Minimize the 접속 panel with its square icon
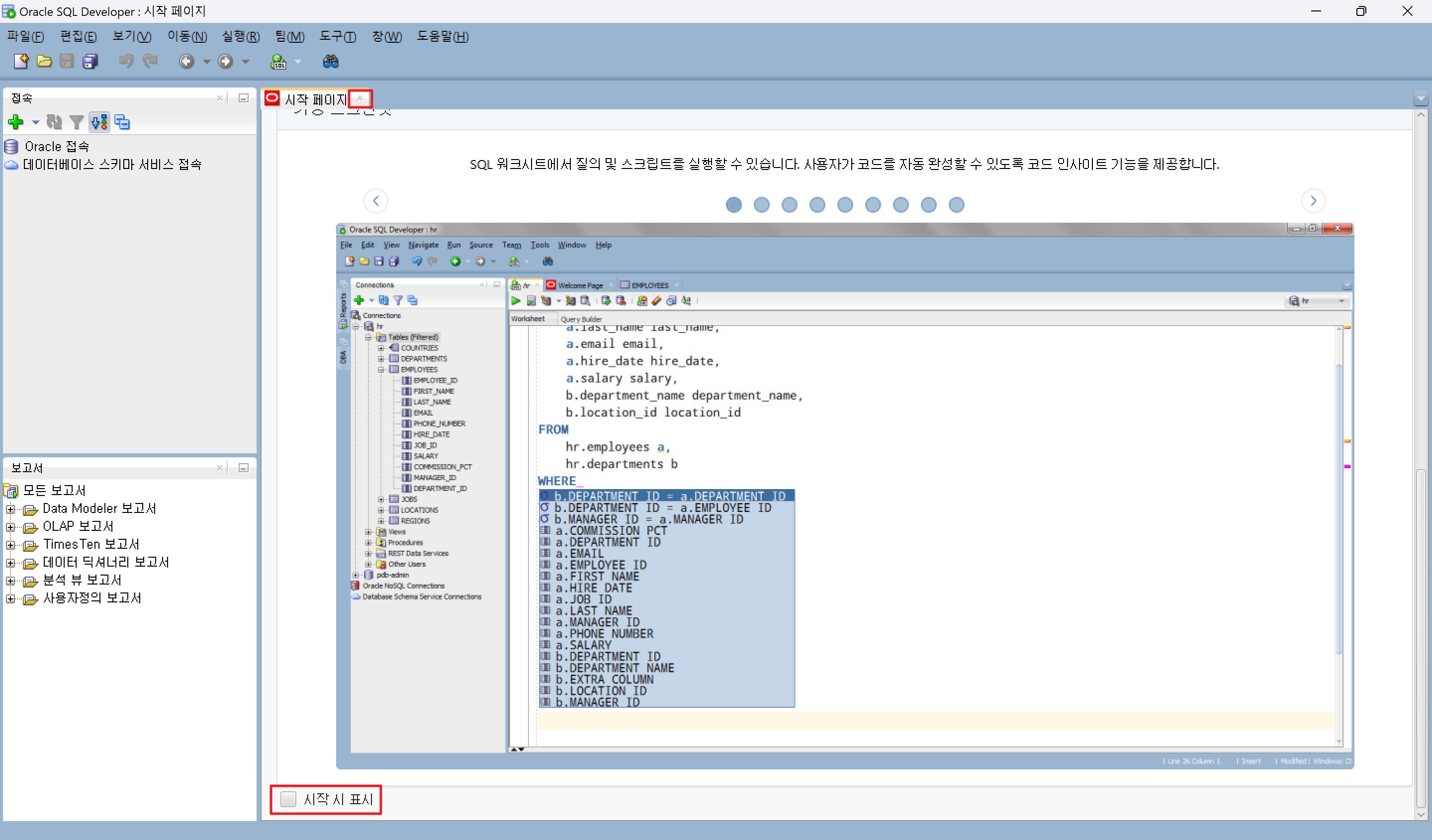The image size is (1432, 840). (243, 98)
